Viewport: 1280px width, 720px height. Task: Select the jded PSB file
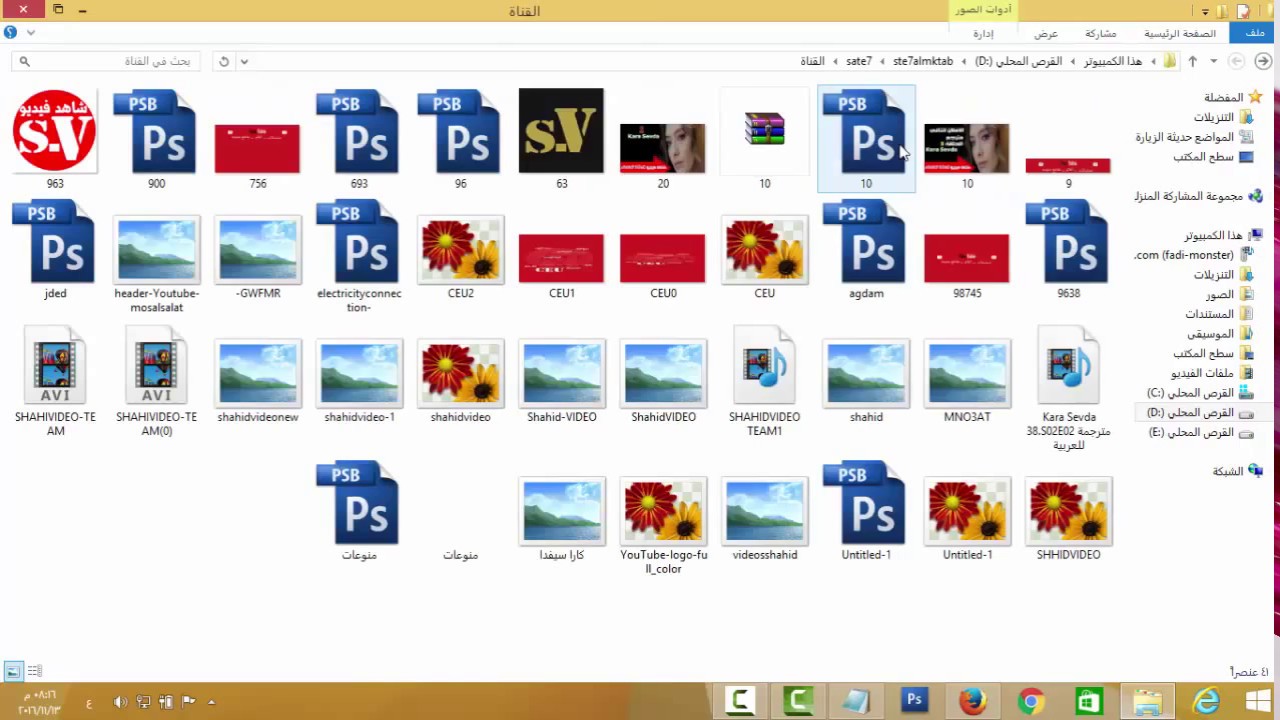point(55,250)
